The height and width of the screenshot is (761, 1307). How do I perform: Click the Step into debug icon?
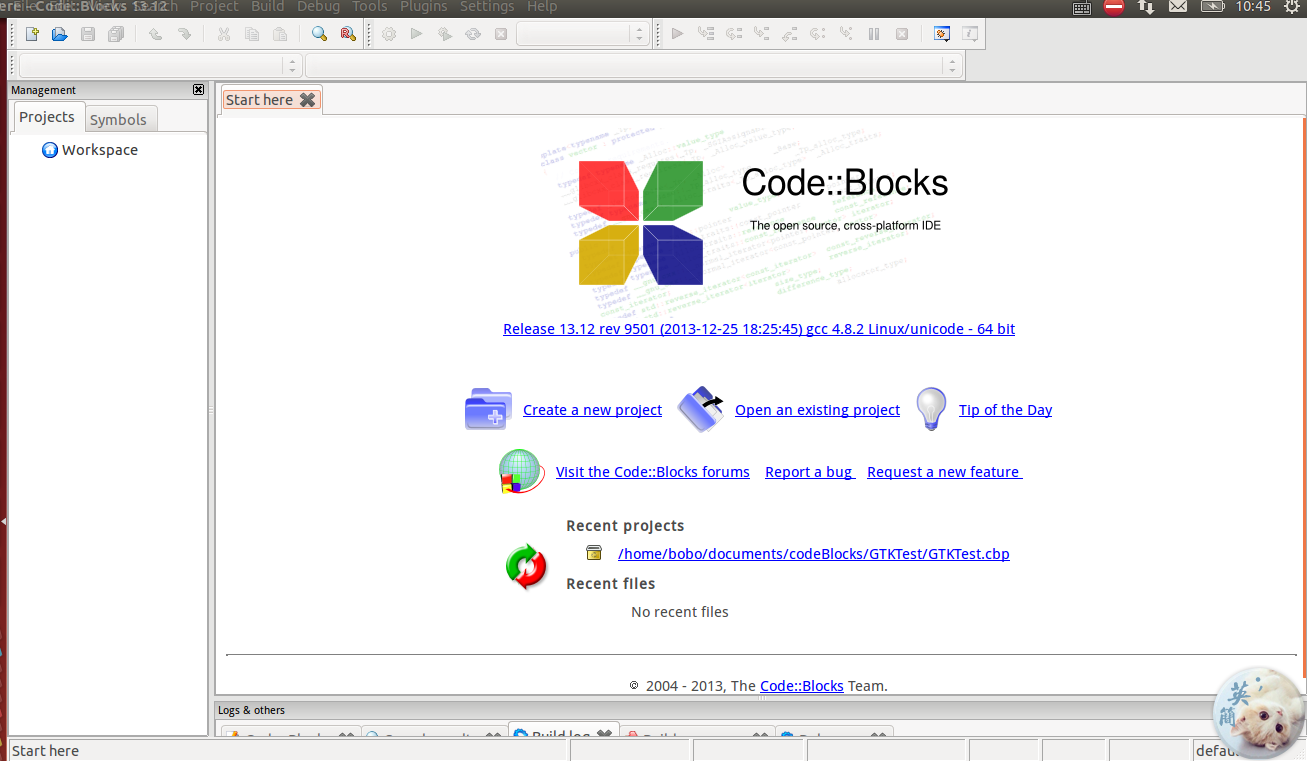[762, 34]
